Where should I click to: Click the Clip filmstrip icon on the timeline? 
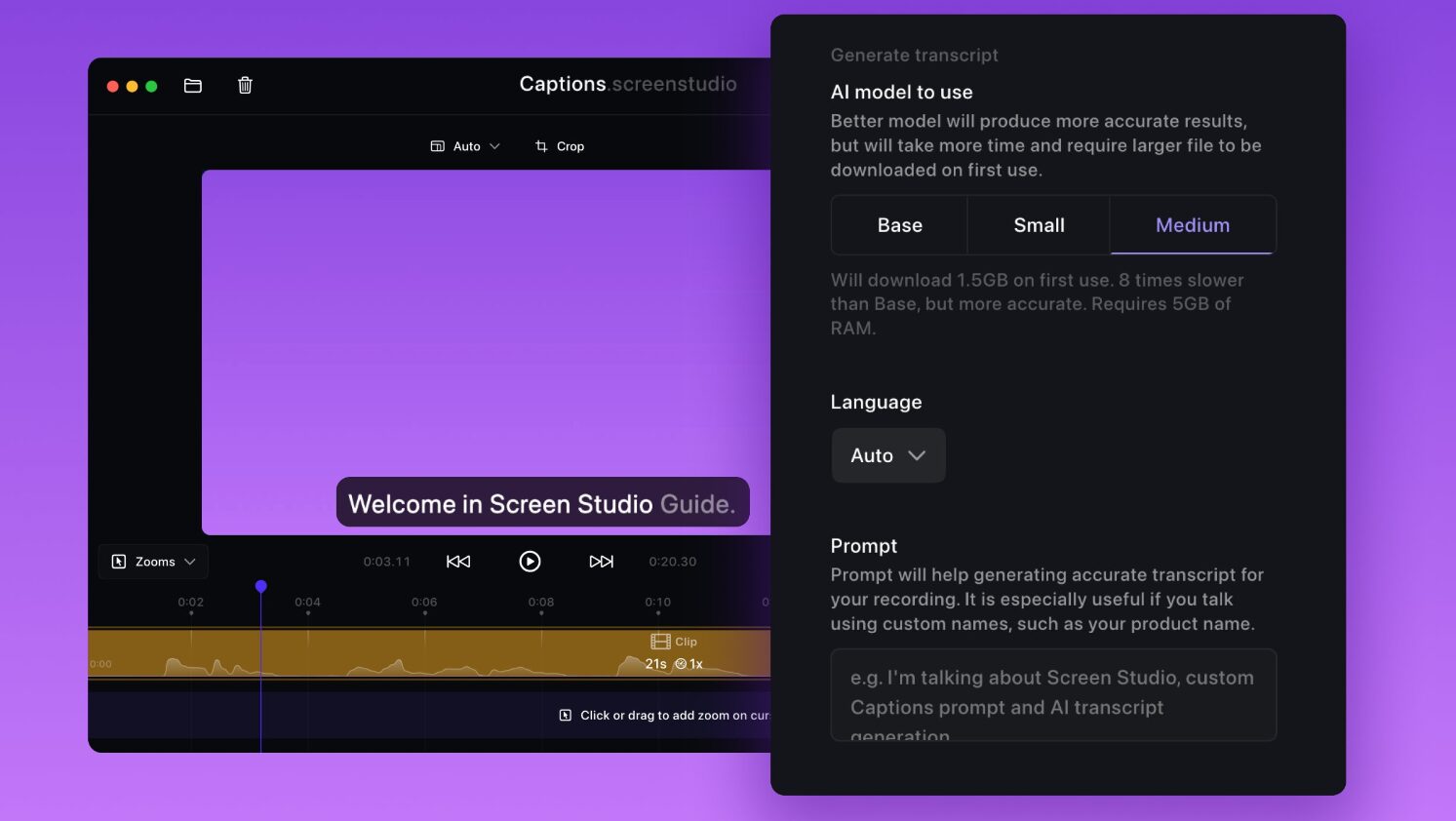[660, 642]
